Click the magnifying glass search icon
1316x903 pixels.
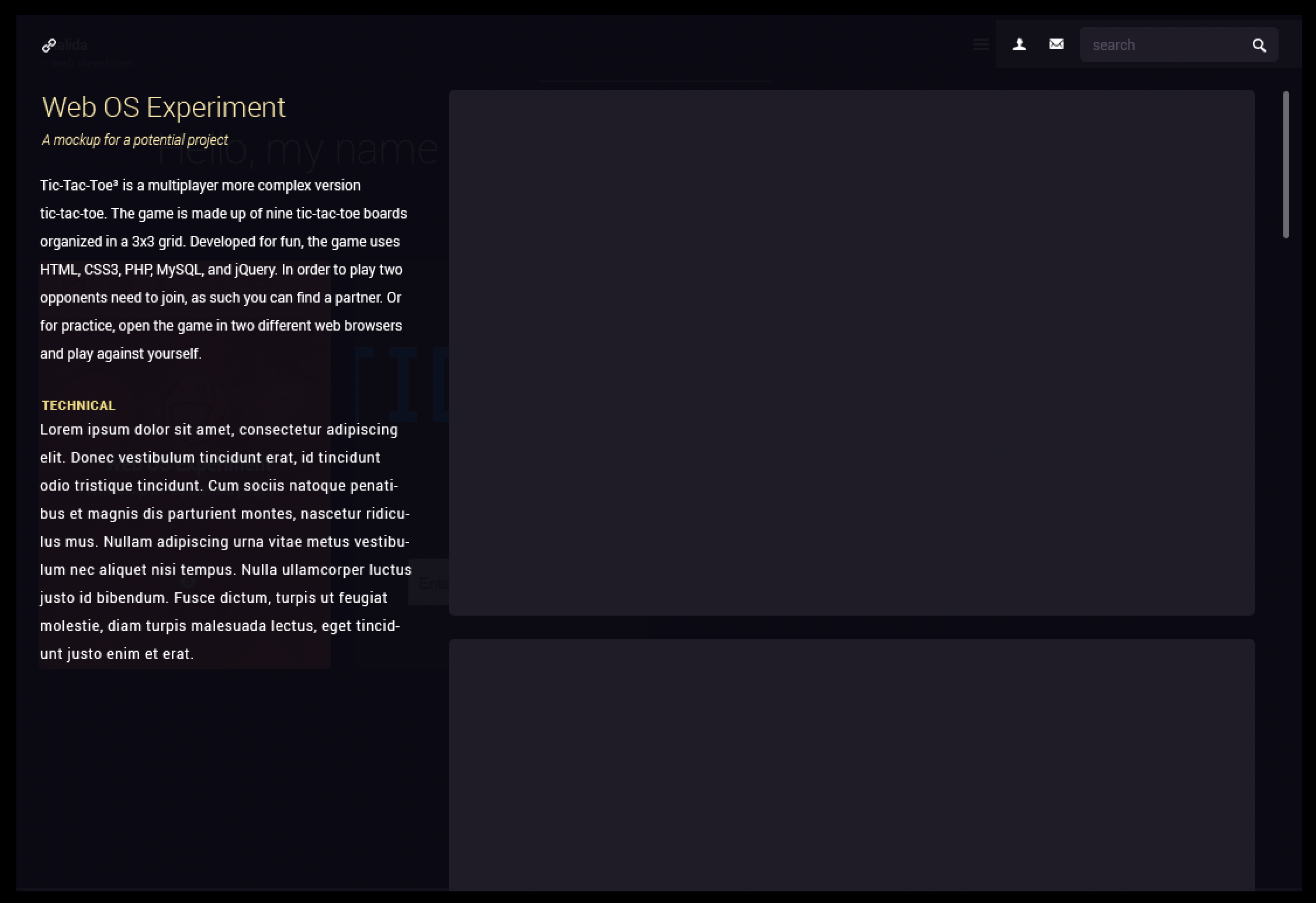click(x=1259, y=46)
